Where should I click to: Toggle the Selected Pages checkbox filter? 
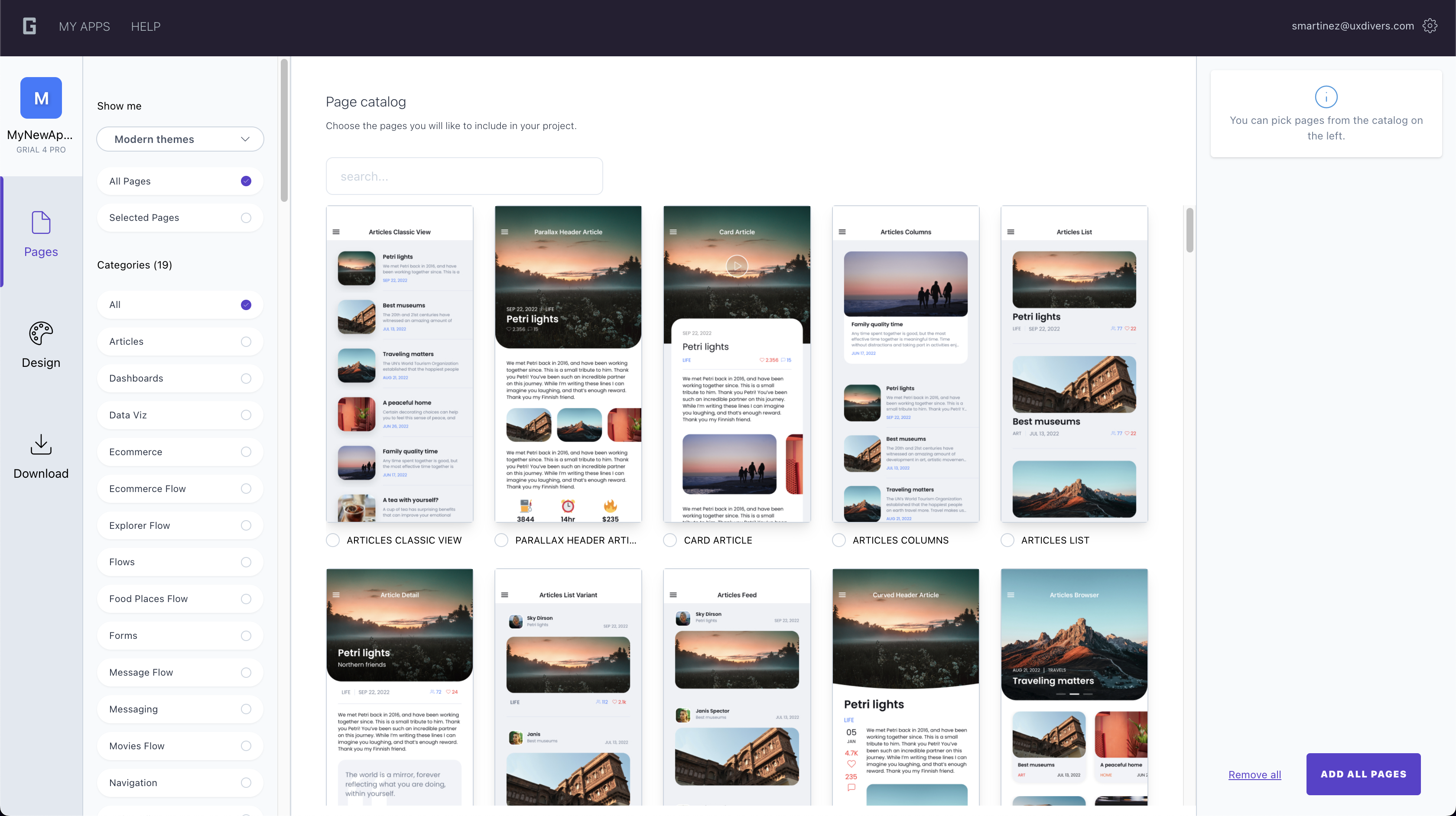pyautogui.click(x=246, y=217)
